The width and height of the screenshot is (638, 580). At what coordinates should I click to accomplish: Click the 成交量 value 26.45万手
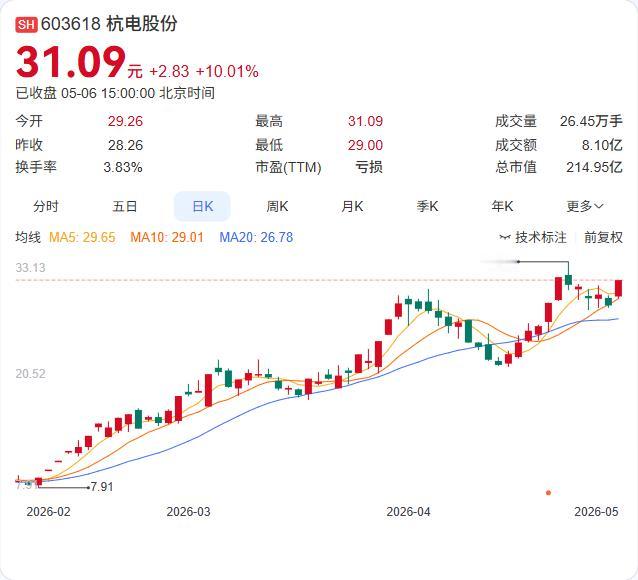[591, 121]
